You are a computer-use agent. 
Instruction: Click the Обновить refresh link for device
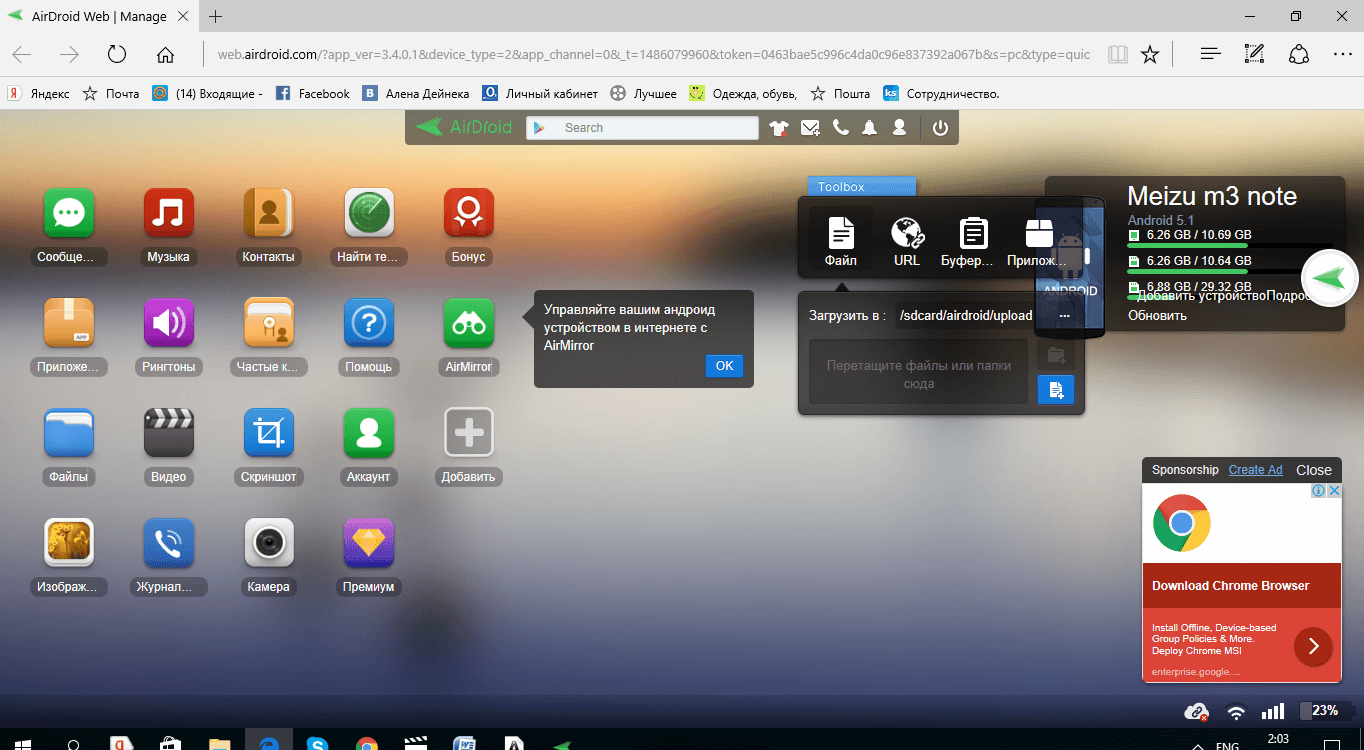1157,315
